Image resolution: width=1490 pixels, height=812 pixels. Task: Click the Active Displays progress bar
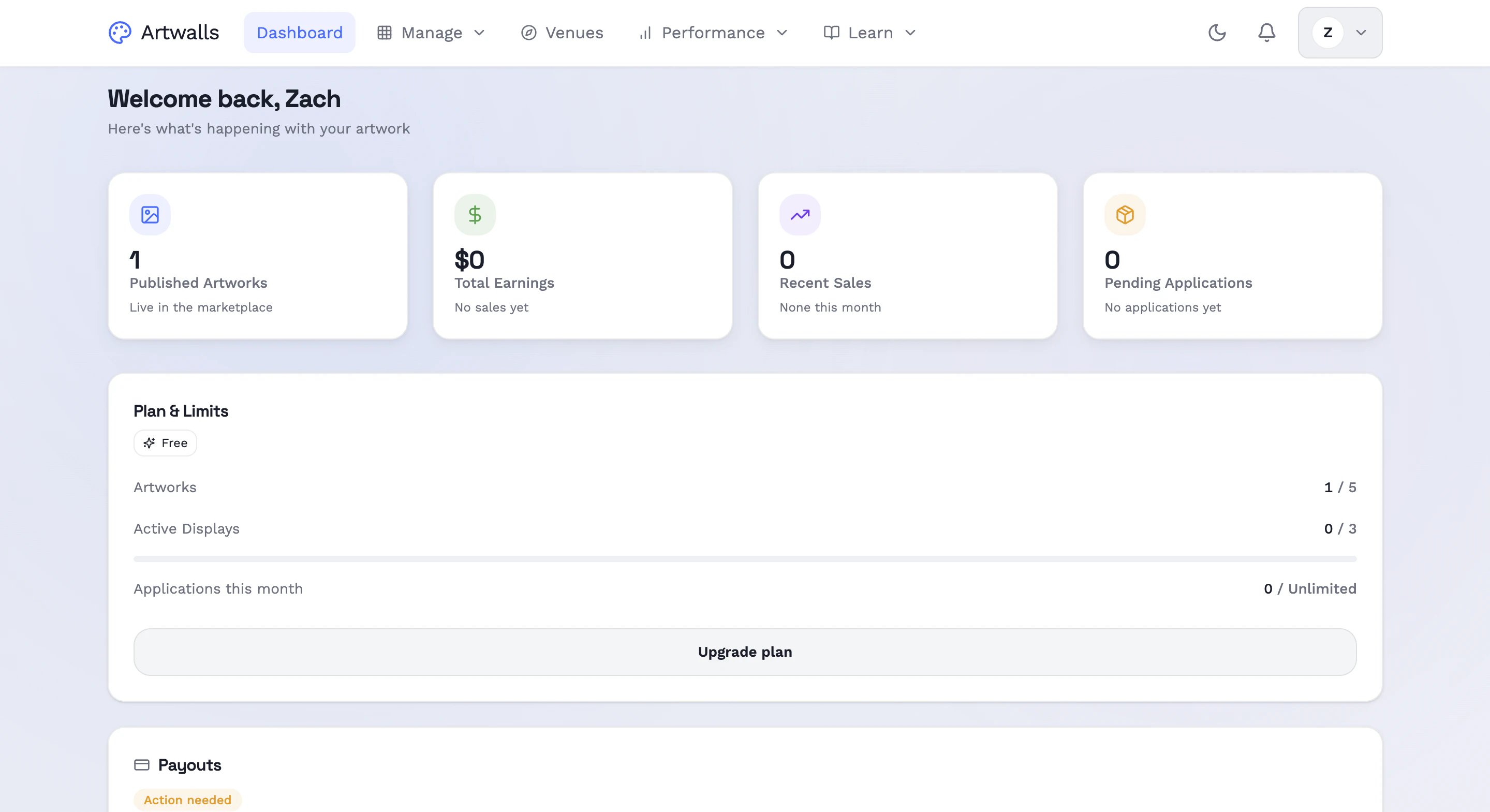pyautogui.click(x=745, y=559)
